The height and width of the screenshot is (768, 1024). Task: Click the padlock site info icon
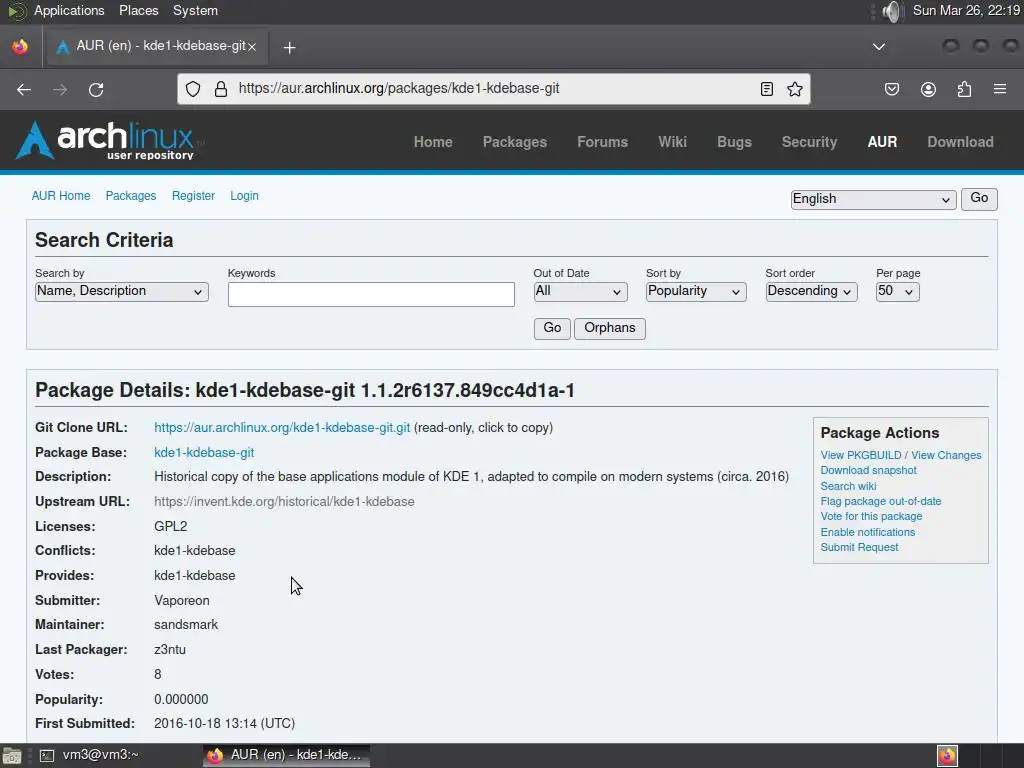pyautogui.click(x=221, y=89)
